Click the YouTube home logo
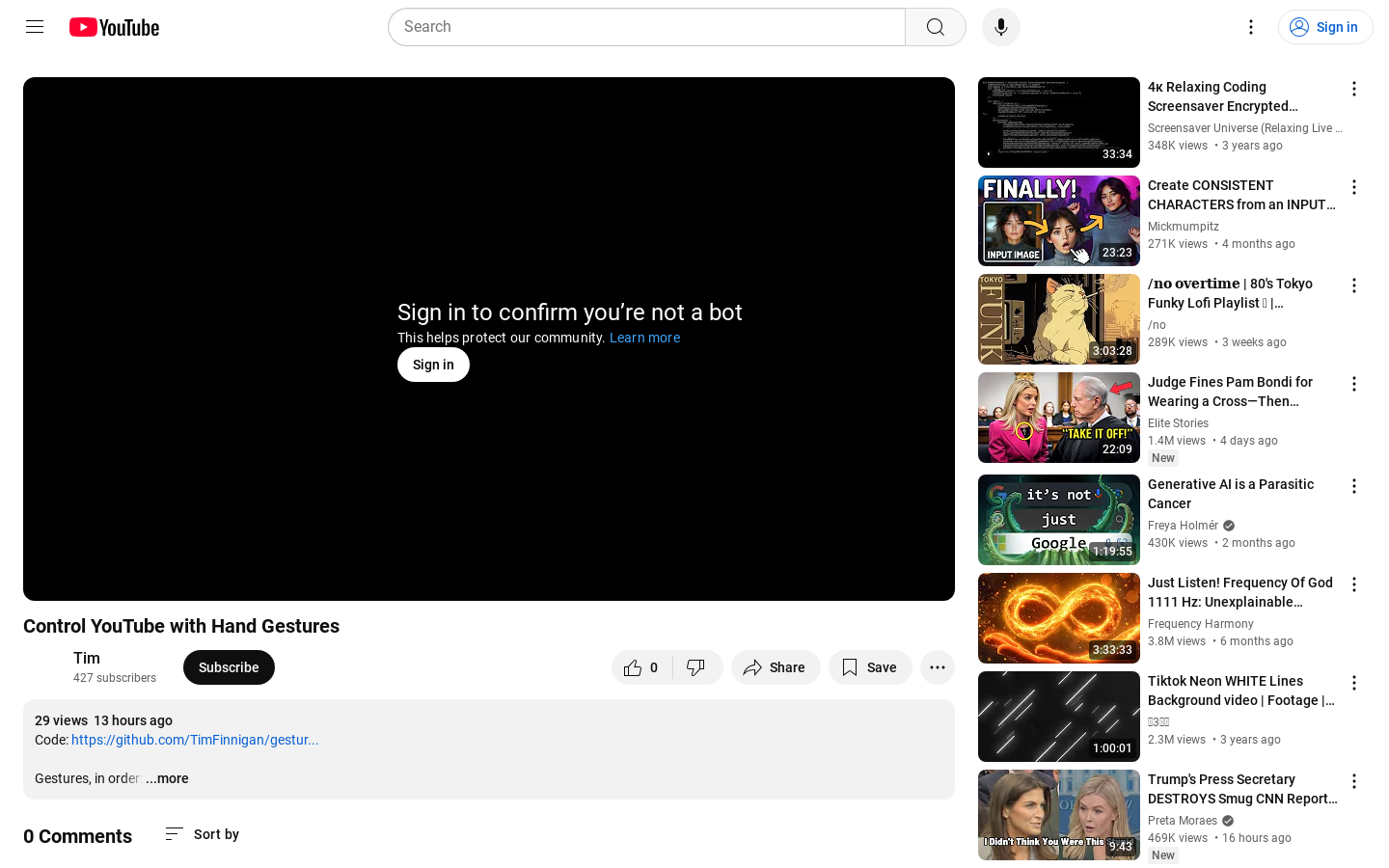The width and height of the screenshot is (1389, 868). click(x=114, y=27)
